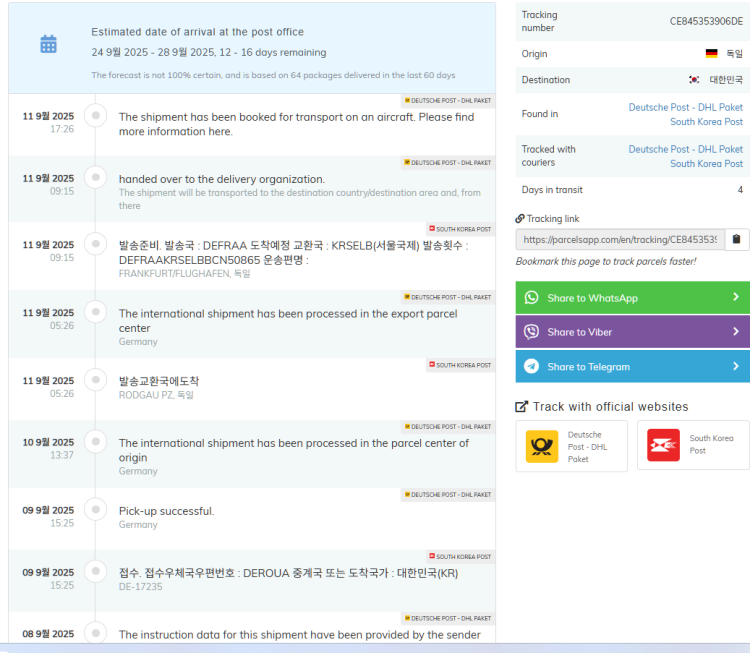Click the German flag icon beside Origin

pyautogui.click(x=711, y=54)
